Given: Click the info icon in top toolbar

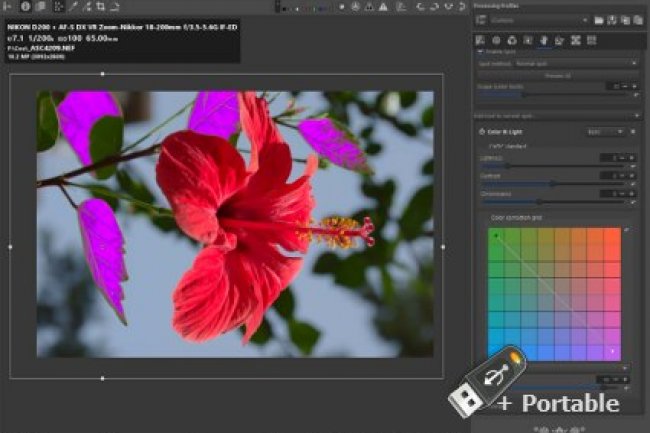Looking at the screenshot, I should 26,6.
